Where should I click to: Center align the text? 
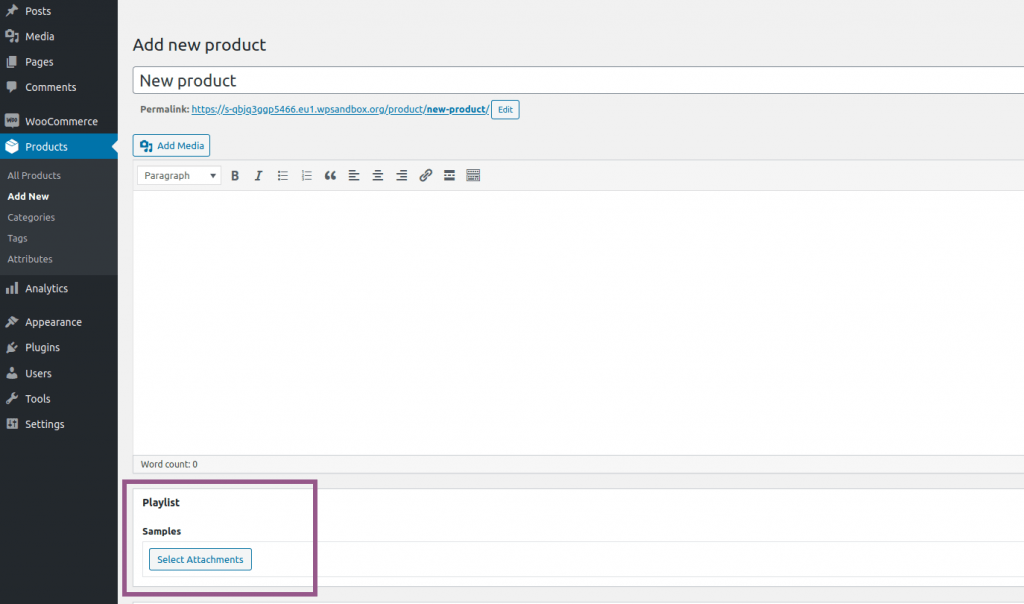[x=378, y=176]
